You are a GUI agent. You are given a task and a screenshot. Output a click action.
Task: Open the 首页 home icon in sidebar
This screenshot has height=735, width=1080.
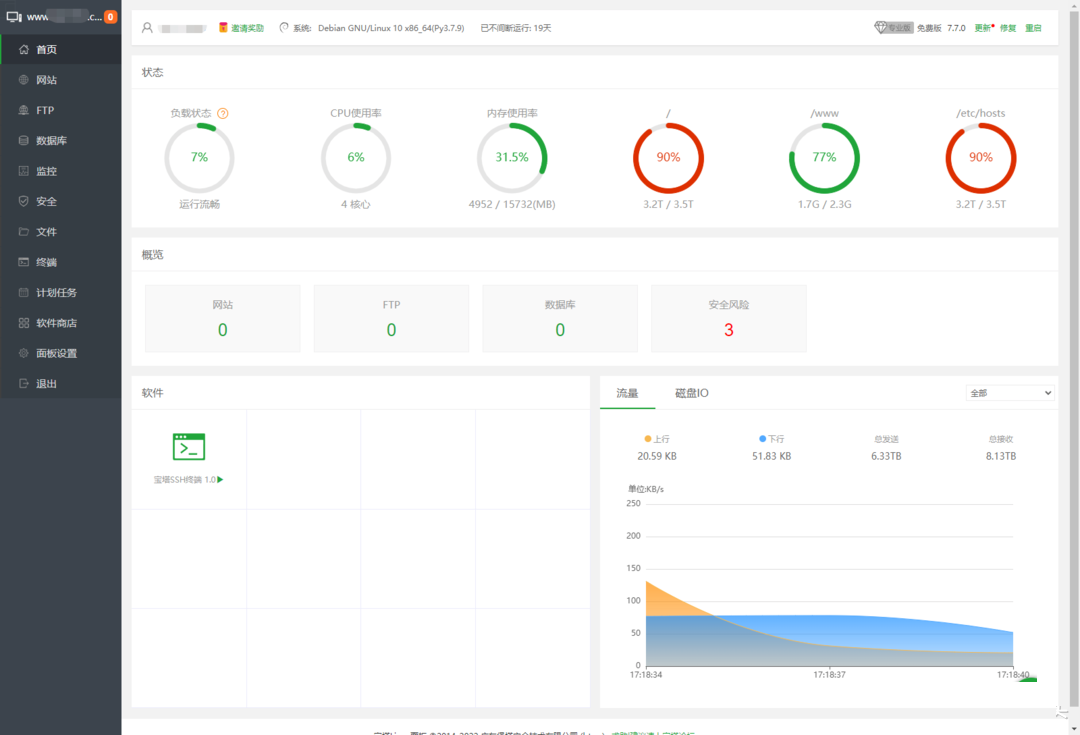(x=23, y=50)
